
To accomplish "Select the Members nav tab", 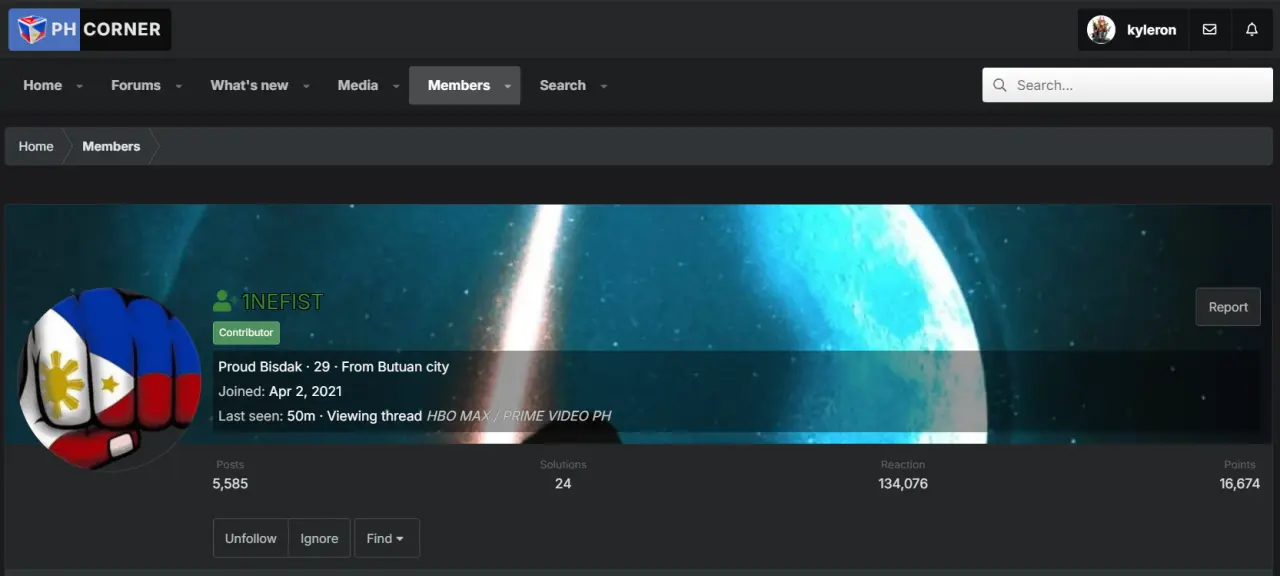I will (x=458, y=85).
